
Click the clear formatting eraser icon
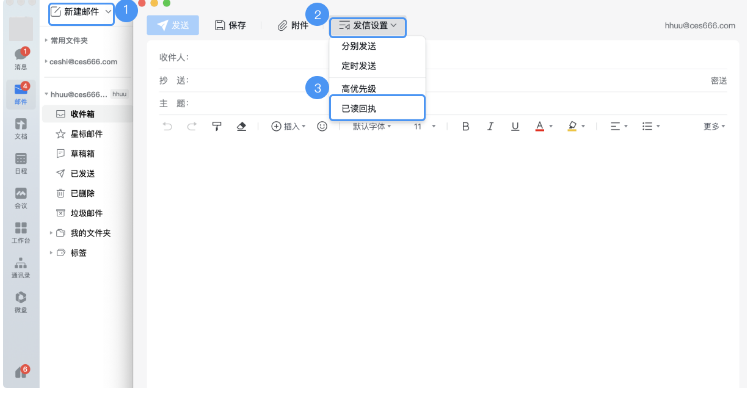(x=241, y=126)
